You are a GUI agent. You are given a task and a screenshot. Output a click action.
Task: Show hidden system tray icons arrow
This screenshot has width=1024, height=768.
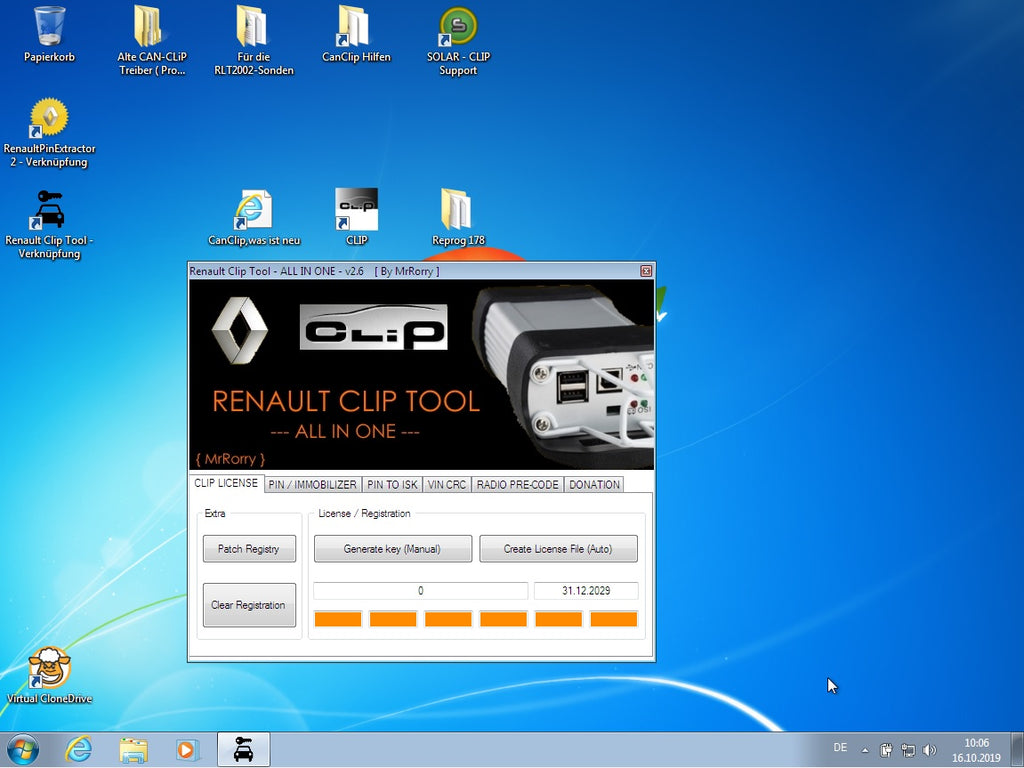point(865,749)
